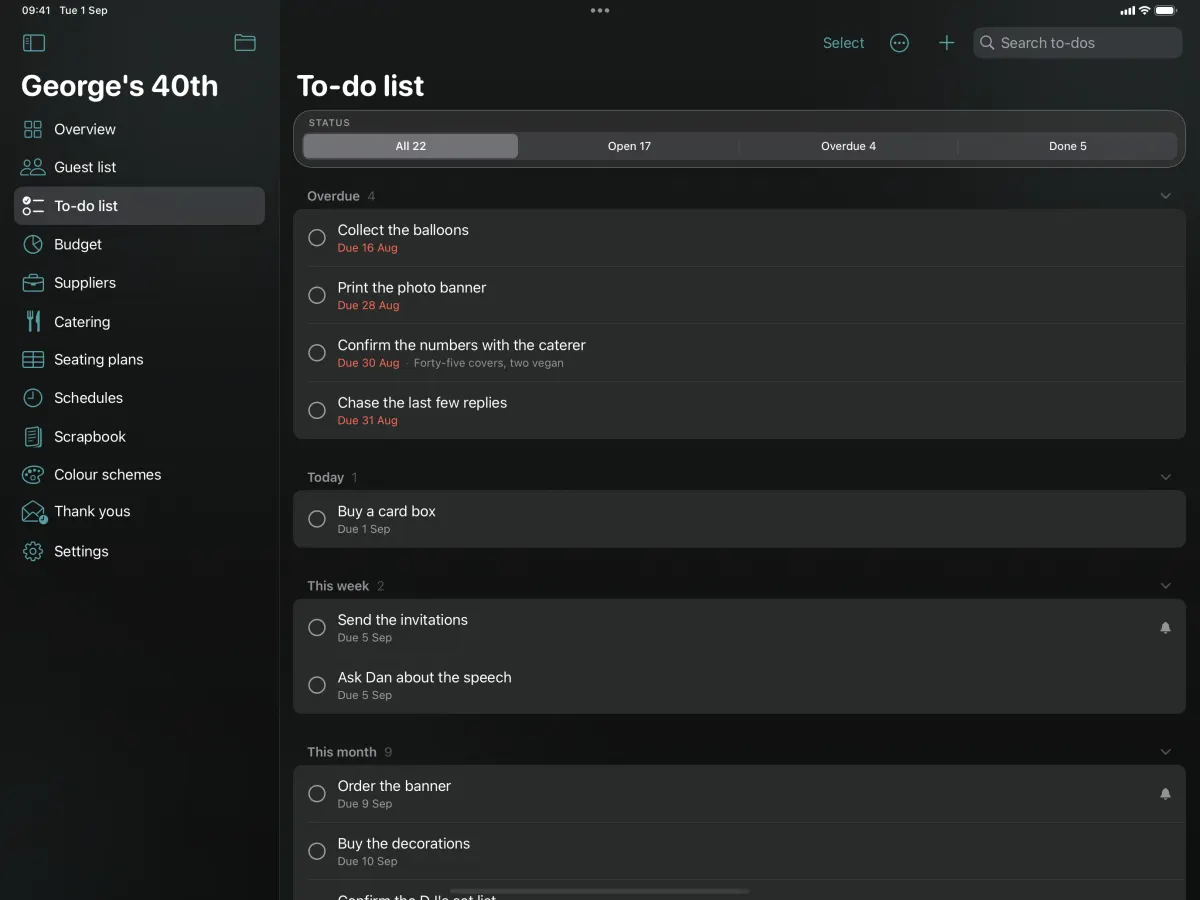The image size is (1200, 900).
Task: Open the Overview section label
Action: [x=85, y=129]
